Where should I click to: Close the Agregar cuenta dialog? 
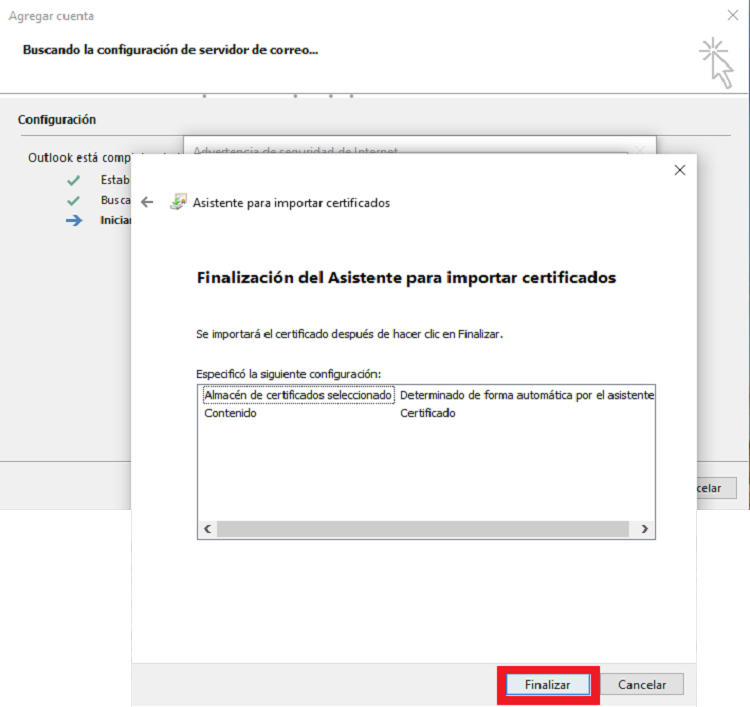(x=732, y=15)
